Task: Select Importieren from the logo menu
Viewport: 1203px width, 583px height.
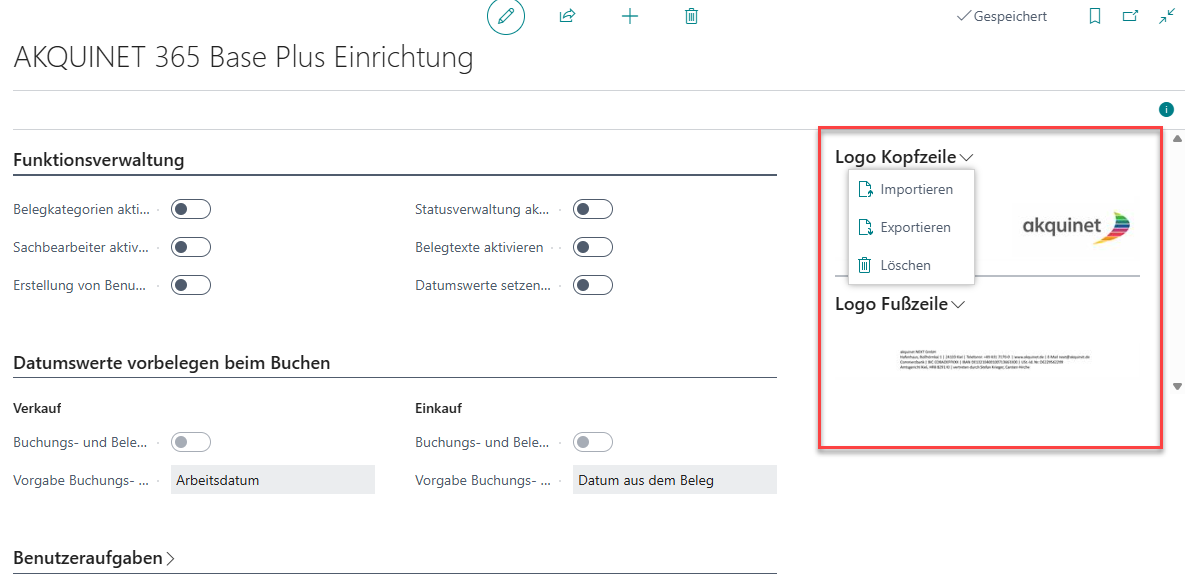Action: (x=911, y=189)
